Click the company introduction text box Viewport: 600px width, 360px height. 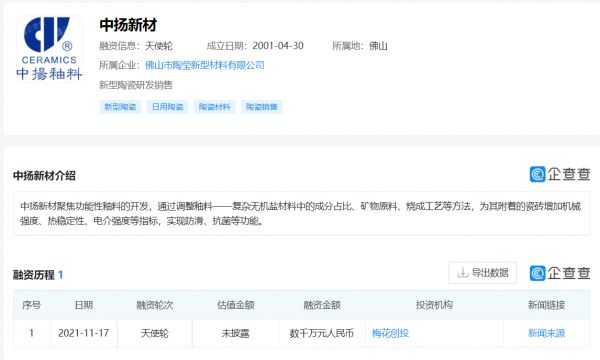point(301,213)
